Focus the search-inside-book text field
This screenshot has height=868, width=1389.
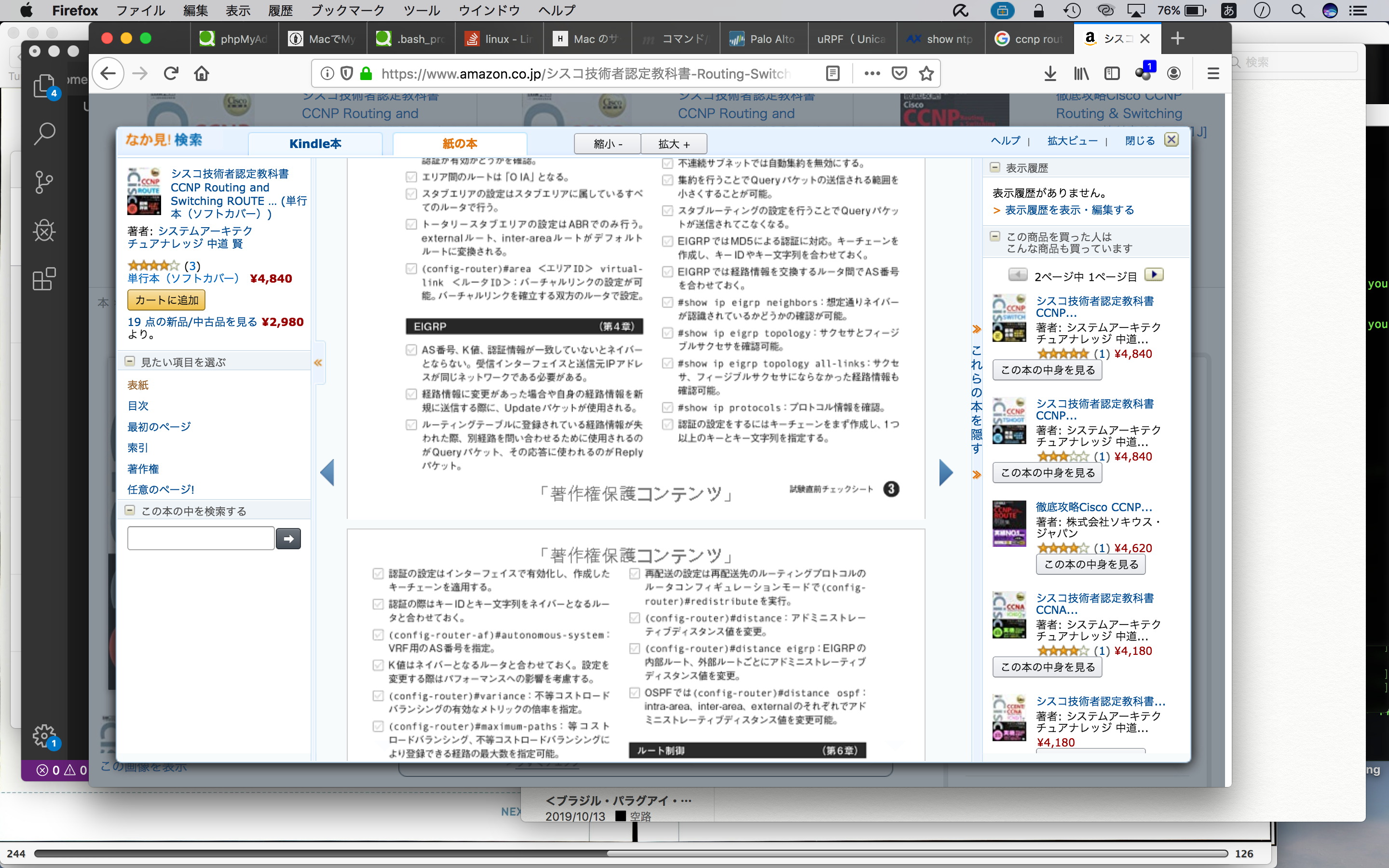pyautogui.click(x=200, y=539)
